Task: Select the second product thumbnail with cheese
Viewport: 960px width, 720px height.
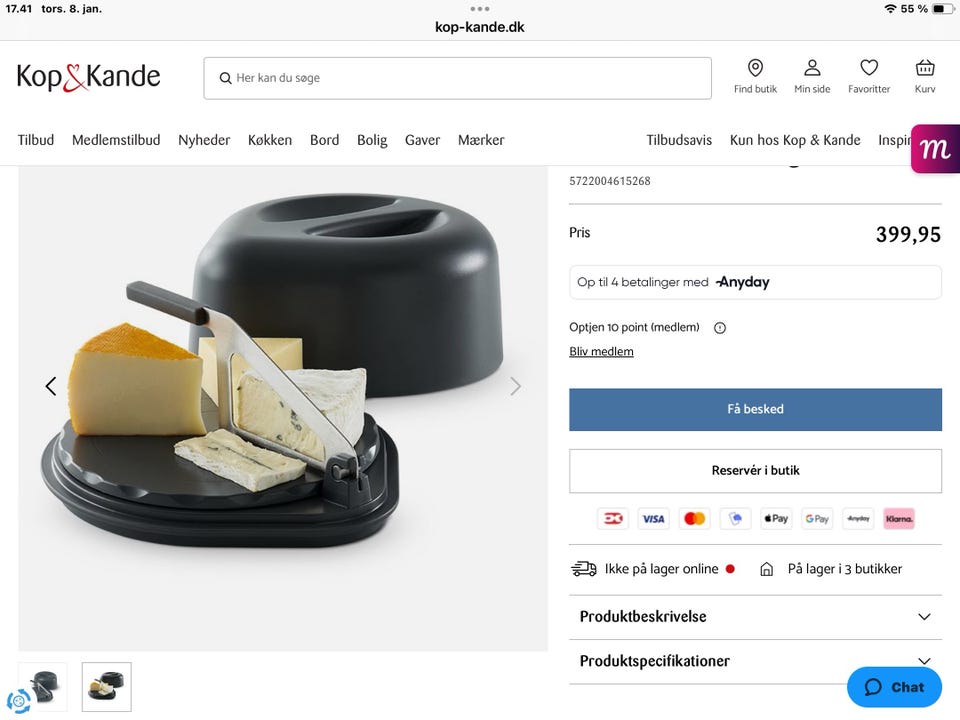Action: click(x=107, y=687)
